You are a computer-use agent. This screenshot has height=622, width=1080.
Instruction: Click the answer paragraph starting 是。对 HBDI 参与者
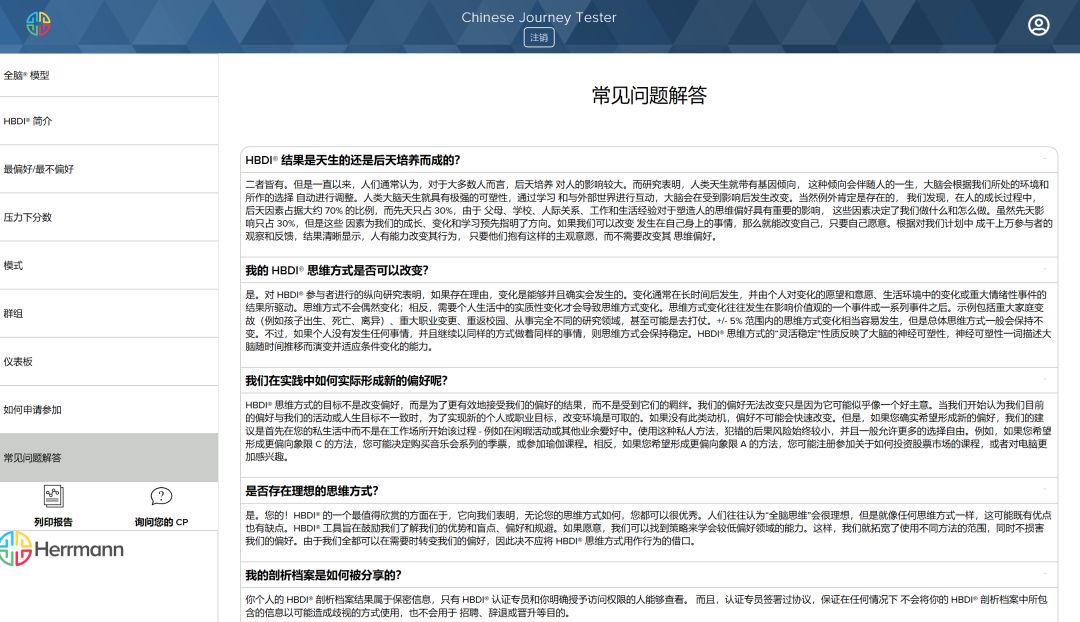(649, 320)
